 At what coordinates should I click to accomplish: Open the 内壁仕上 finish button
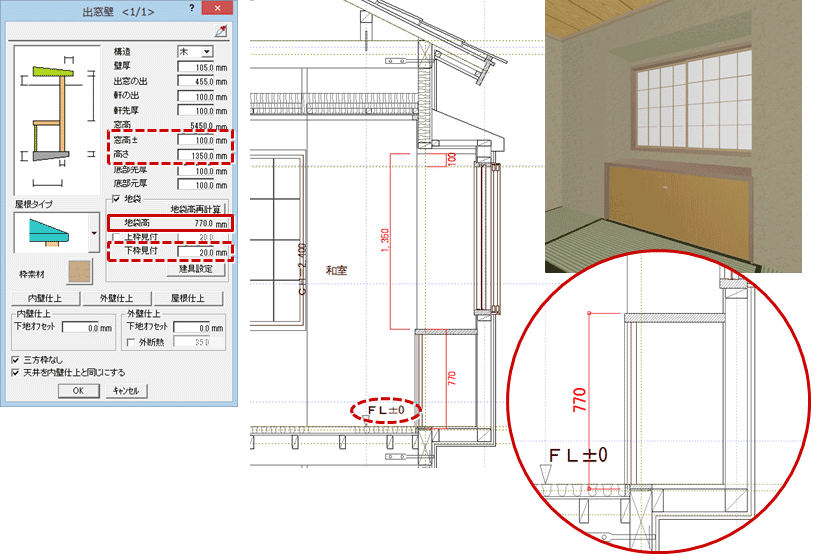[x=45, y=298]
